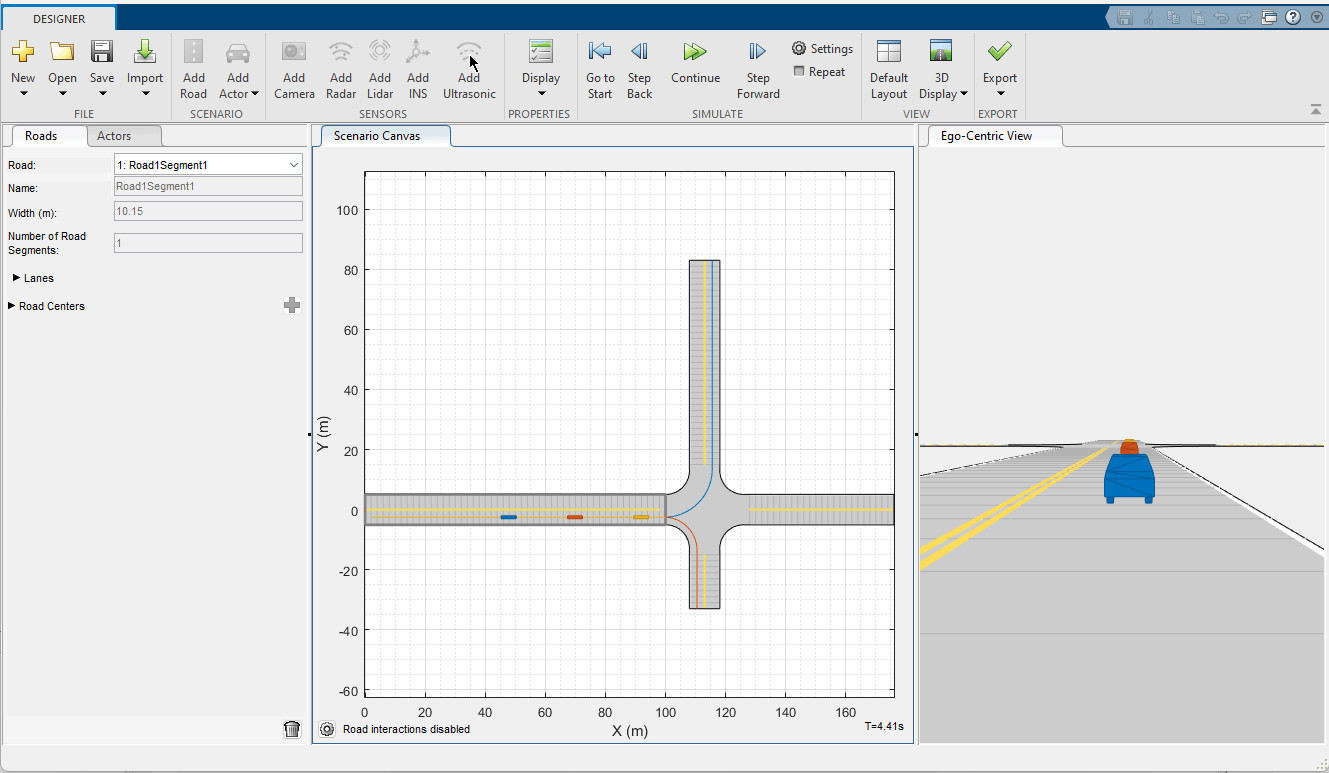The image size is (1329, 773).
Task: Toggle the Repeat checkbox
Action: tap(799, 72)
